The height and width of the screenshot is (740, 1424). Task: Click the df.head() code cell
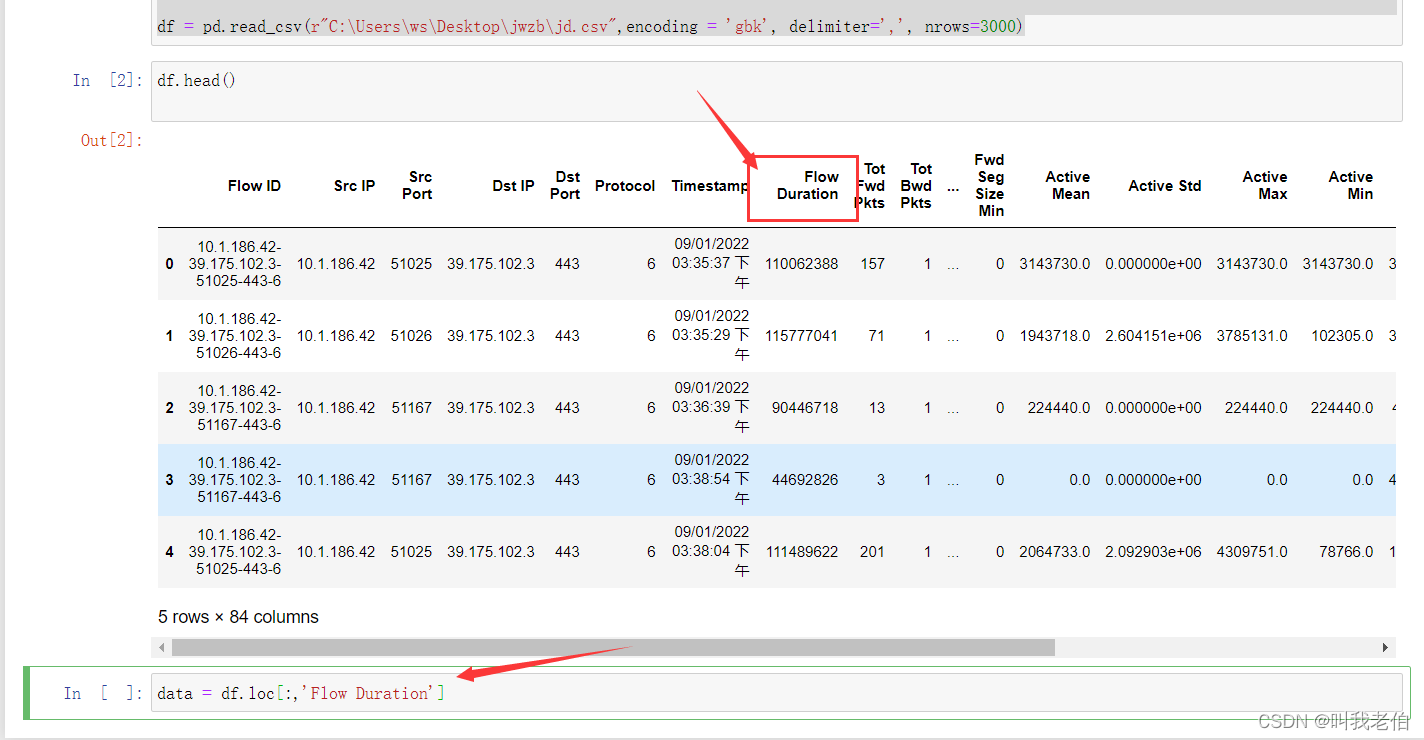coord(776,91)
